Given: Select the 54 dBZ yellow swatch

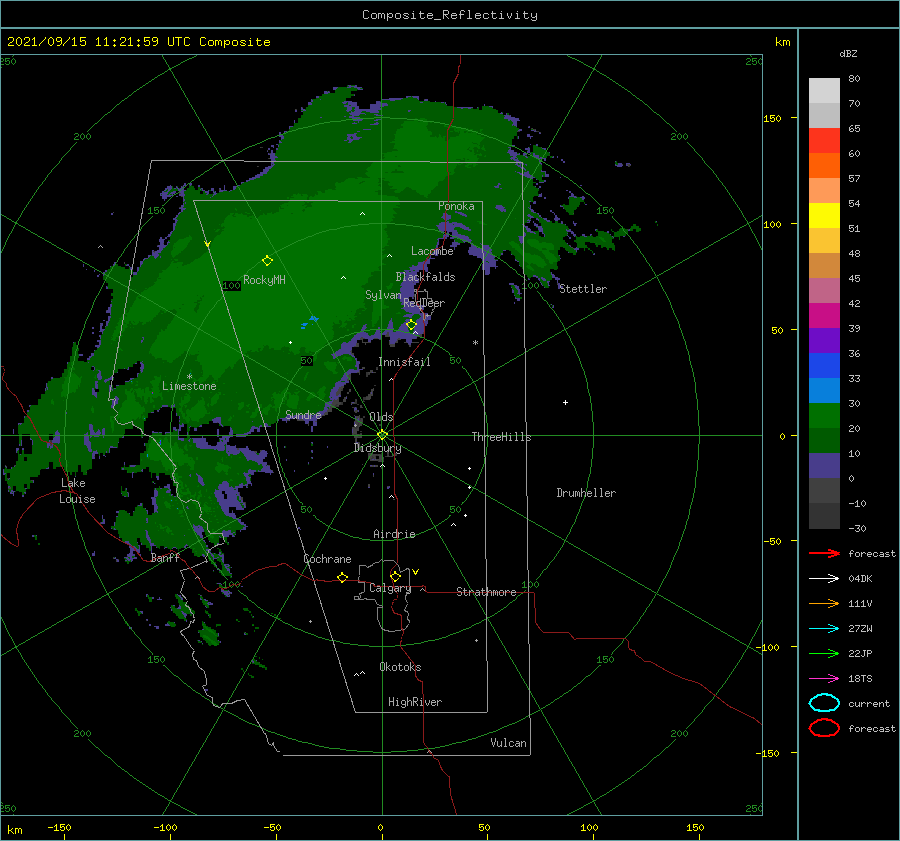Looking at the screenshot, I should [824, 215].
